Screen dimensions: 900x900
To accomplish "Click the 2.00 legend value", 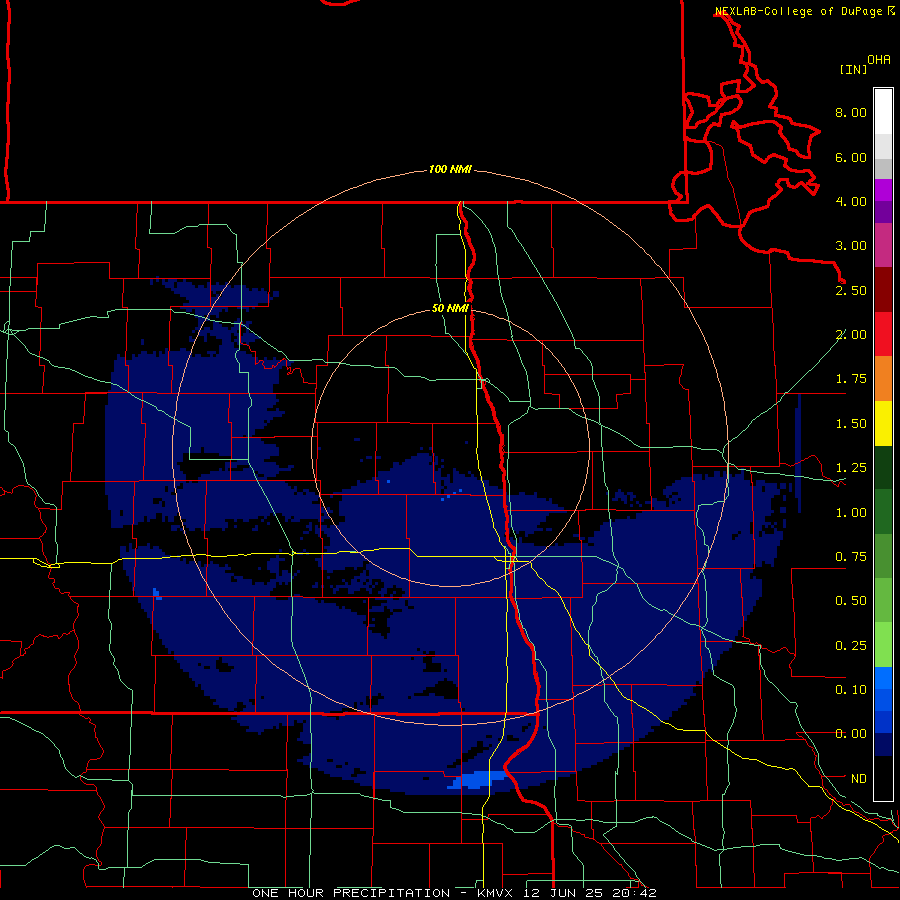I will (851, 335).
